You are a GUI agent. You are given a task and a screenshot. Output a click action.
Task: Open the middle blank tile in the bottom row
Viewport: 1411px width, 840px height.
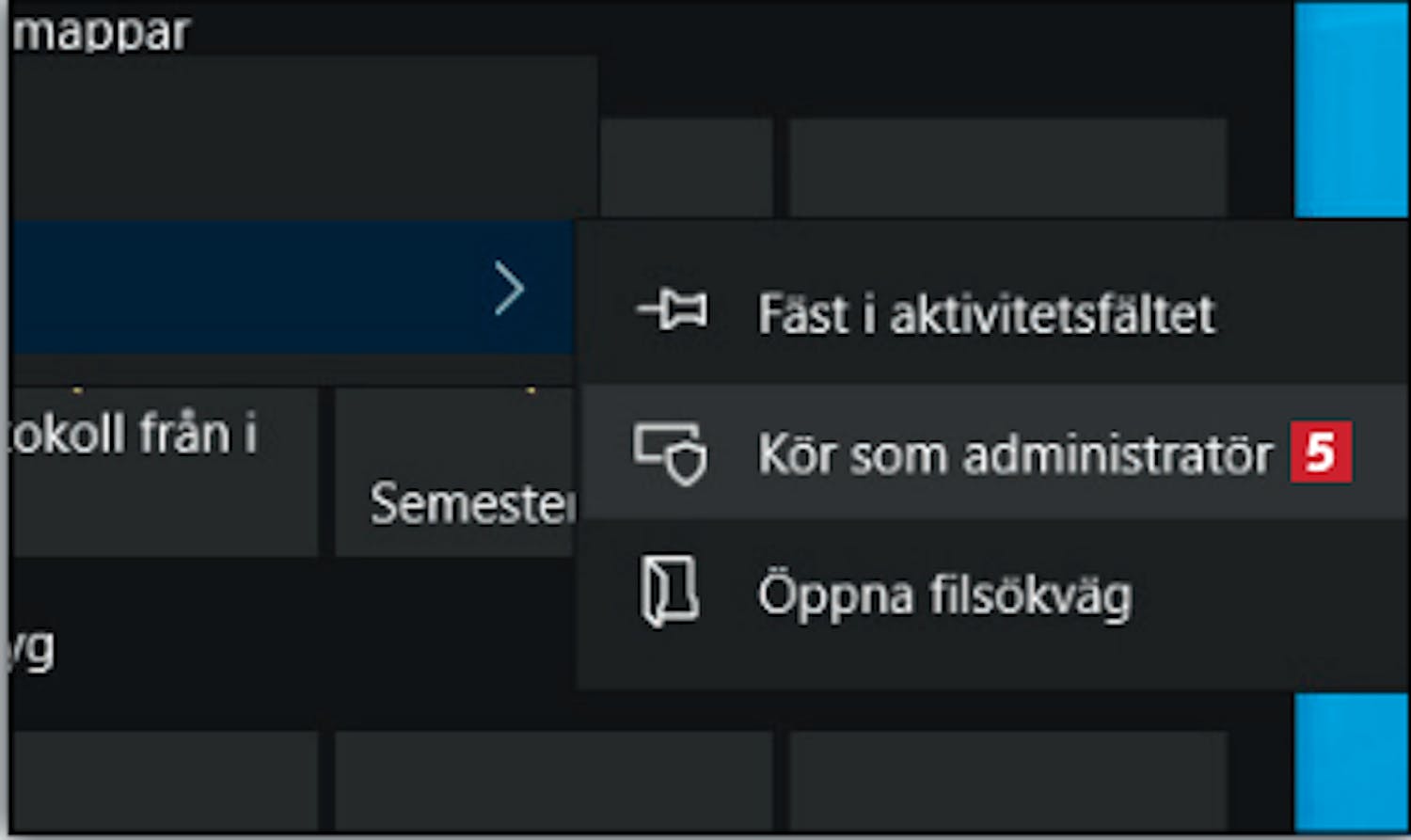point(554,781)
